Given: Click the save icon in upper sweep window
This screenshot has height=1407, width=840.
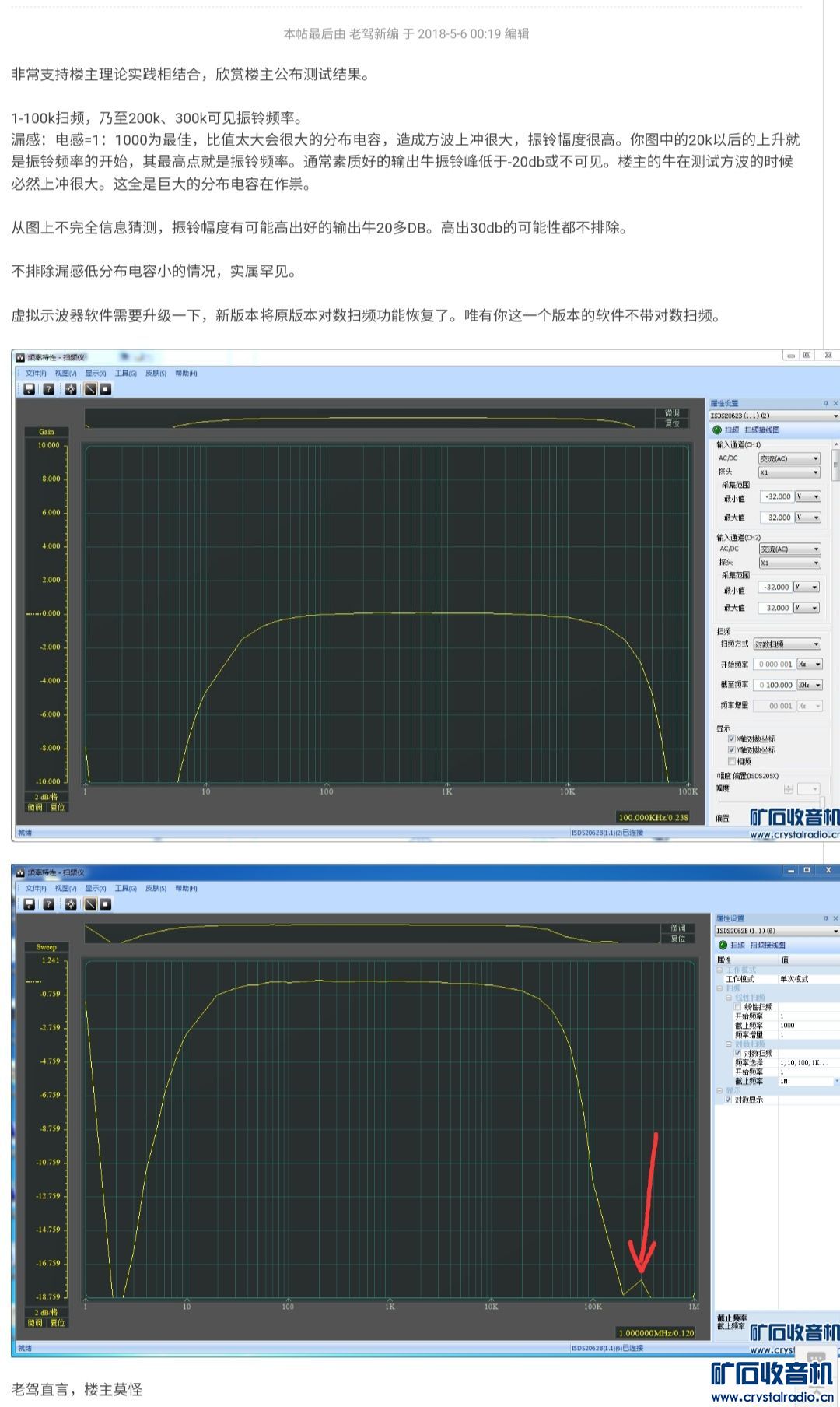Looking at the screenshot, I should tap(29, 389).
